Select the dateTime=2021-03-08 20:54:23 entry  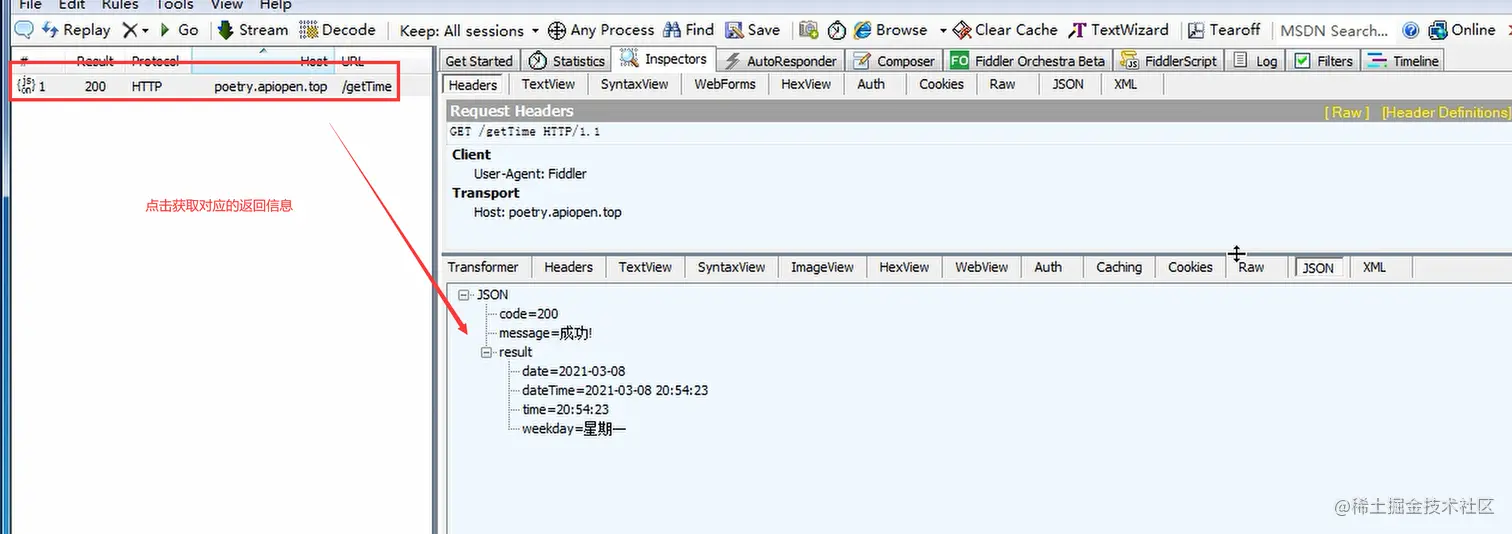pos(614,390)
